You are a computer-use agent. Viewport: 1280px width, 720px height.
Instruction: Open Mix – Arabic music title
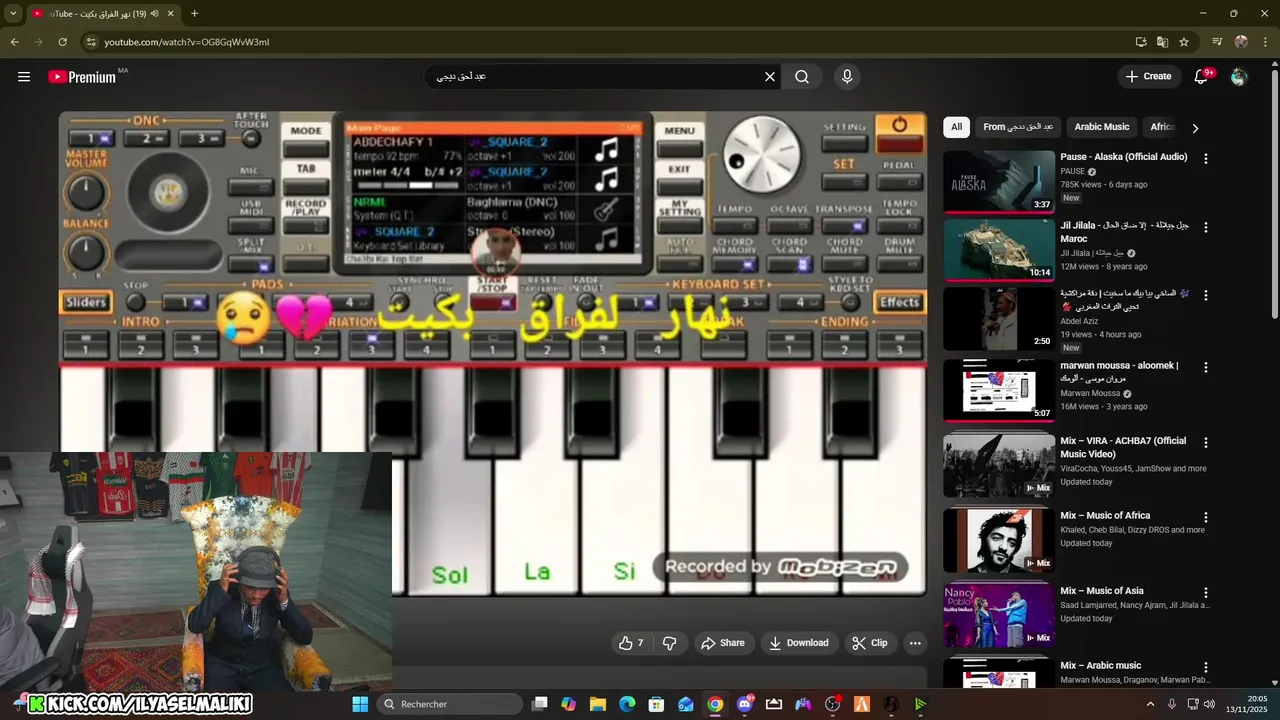click(x=1100, y=666)
